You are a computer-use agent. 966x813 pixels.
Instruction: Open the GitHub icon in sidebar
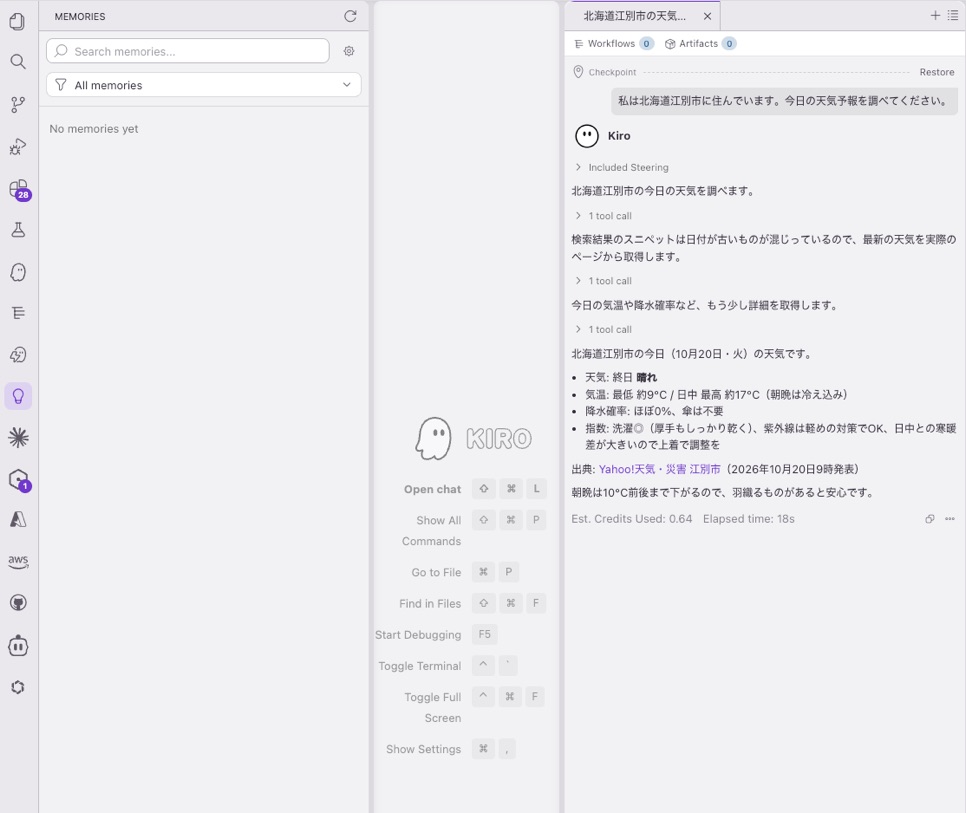click(x=18, y=603)
